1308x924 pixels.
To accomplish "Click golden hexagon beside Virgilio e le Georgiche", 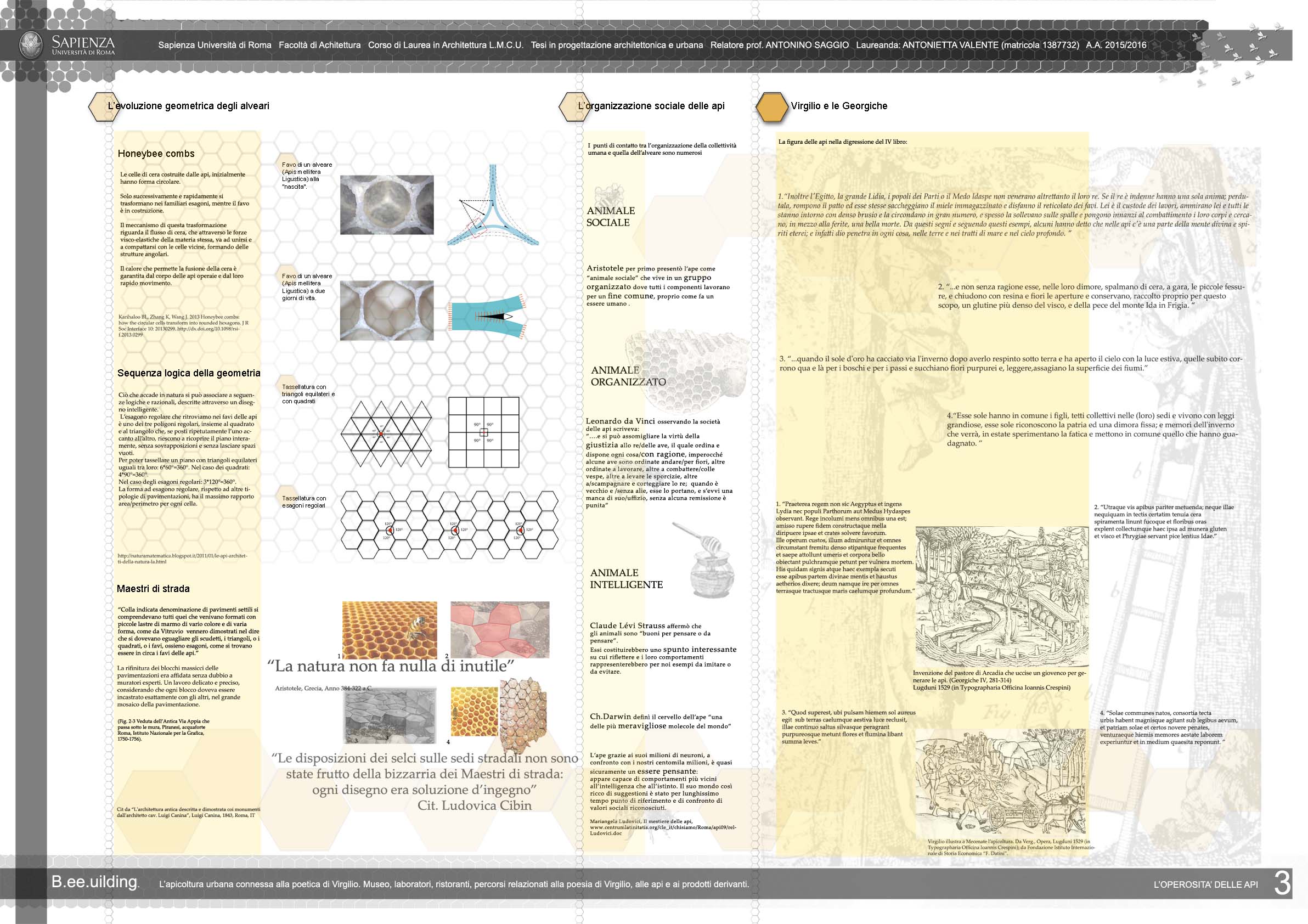I will click(x=771, y=107).
